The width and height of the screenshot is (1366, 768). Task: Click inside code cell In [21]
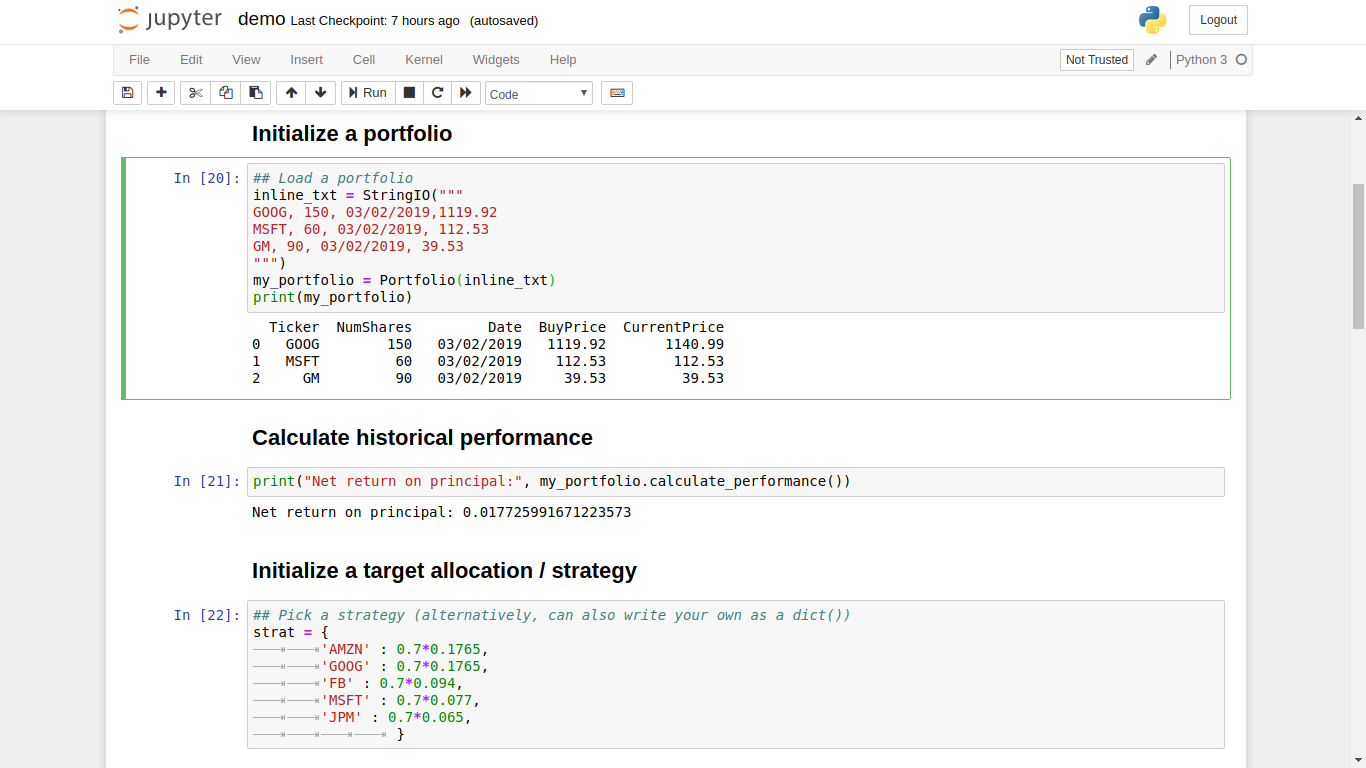735,481
